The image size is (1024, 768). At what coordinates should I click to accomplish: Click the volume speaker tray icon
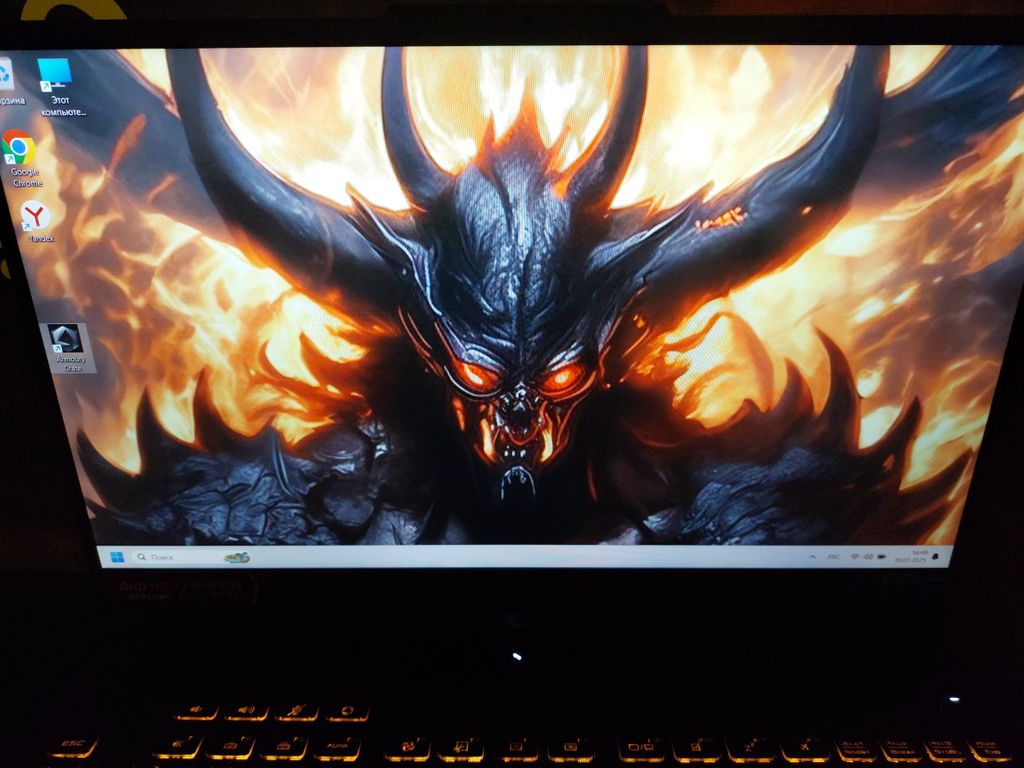[868, 556]
